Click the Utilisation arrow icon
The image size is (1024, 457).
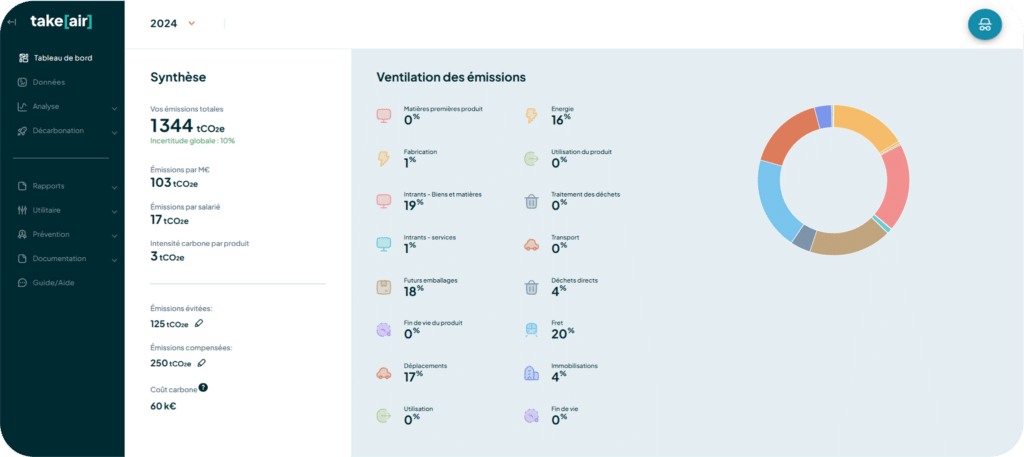383,416
